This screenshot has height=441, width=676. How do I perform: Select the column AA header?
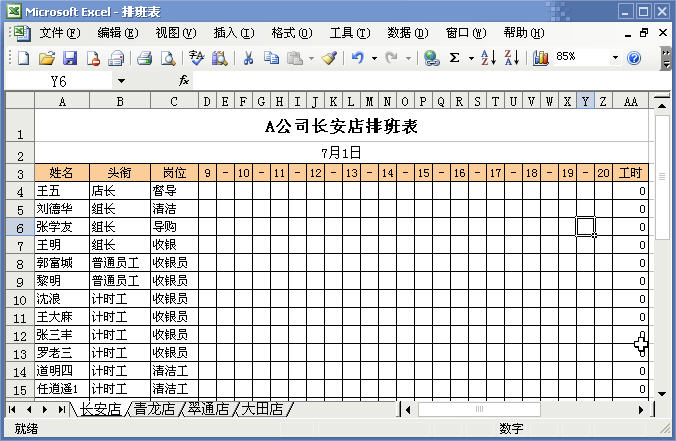click(630, 101)
